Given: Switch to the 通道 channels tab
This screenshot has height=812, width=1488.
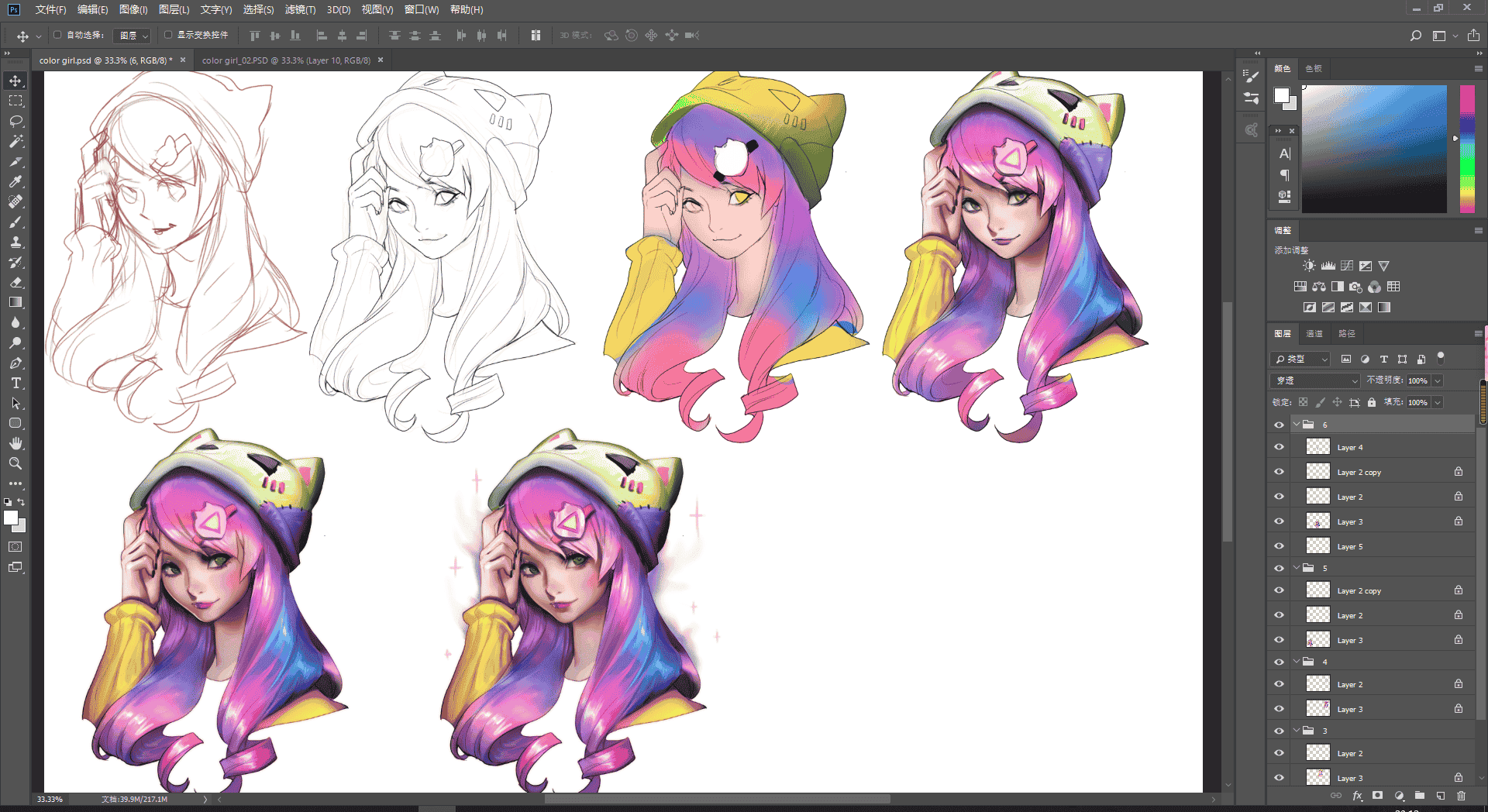Looking at the screenshot, I should (x=1314, y=333).
